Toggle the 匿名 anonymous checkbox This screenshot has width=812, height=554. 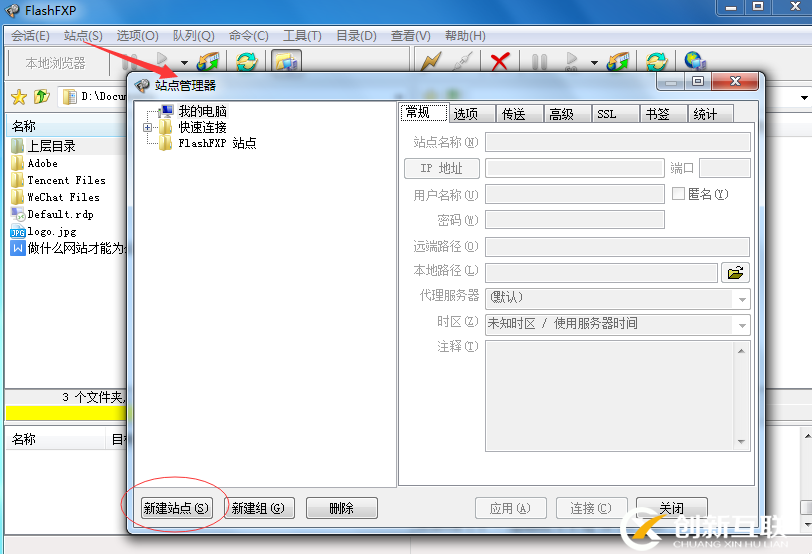point(678,194)
